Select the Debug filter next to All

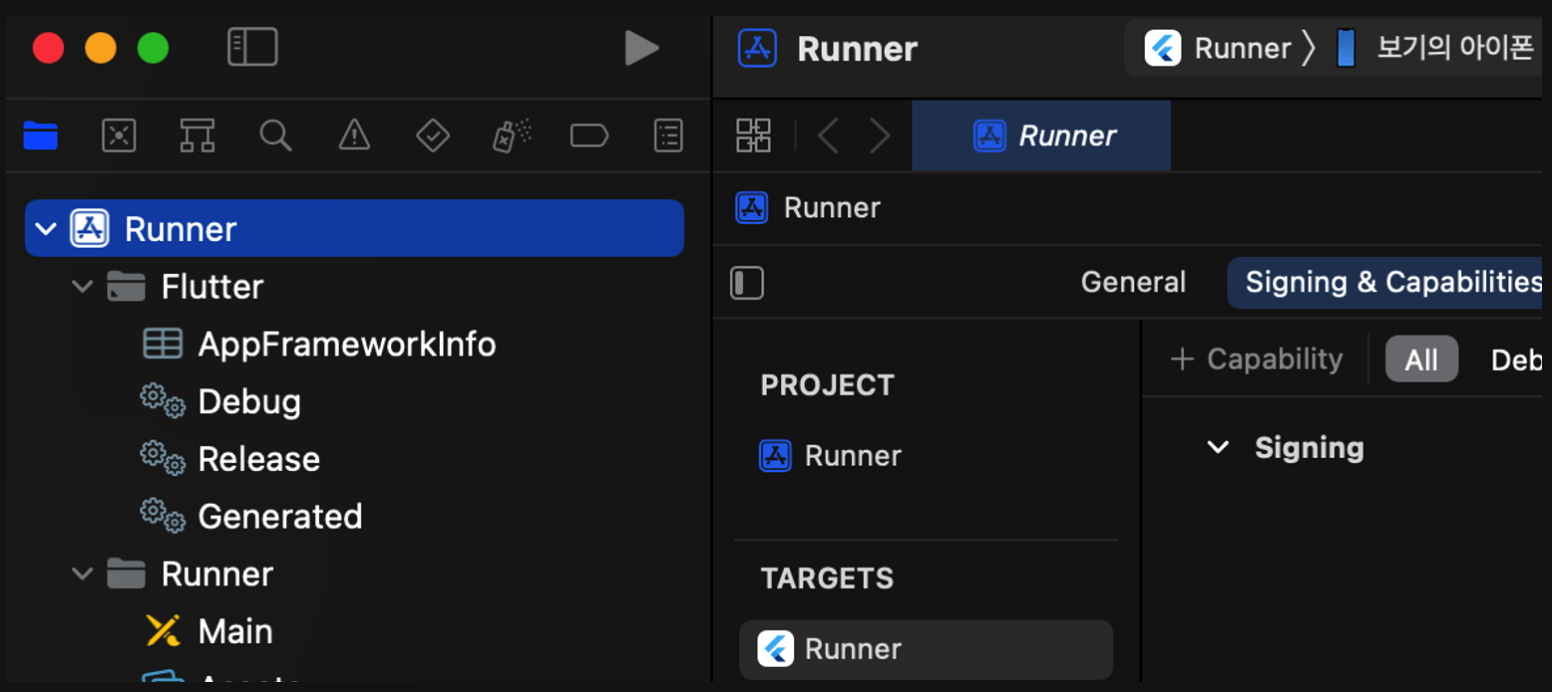(x=1516, y=360)
